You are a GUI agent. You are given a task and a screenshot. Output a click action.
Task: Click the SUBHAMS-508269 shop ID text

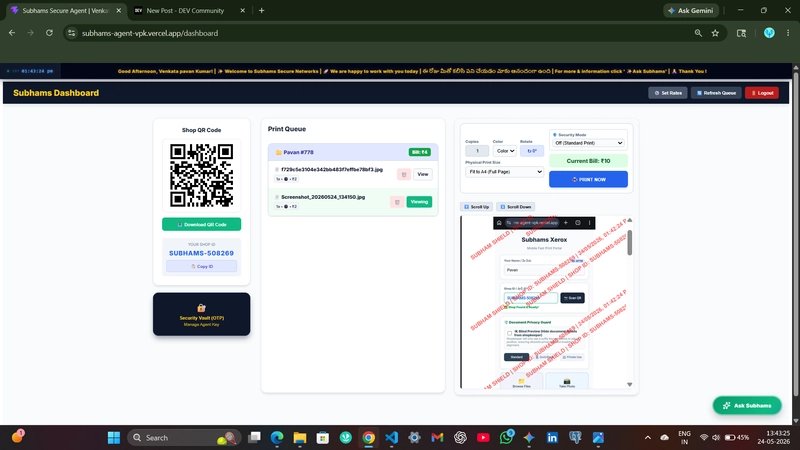(x=202, y=253)
